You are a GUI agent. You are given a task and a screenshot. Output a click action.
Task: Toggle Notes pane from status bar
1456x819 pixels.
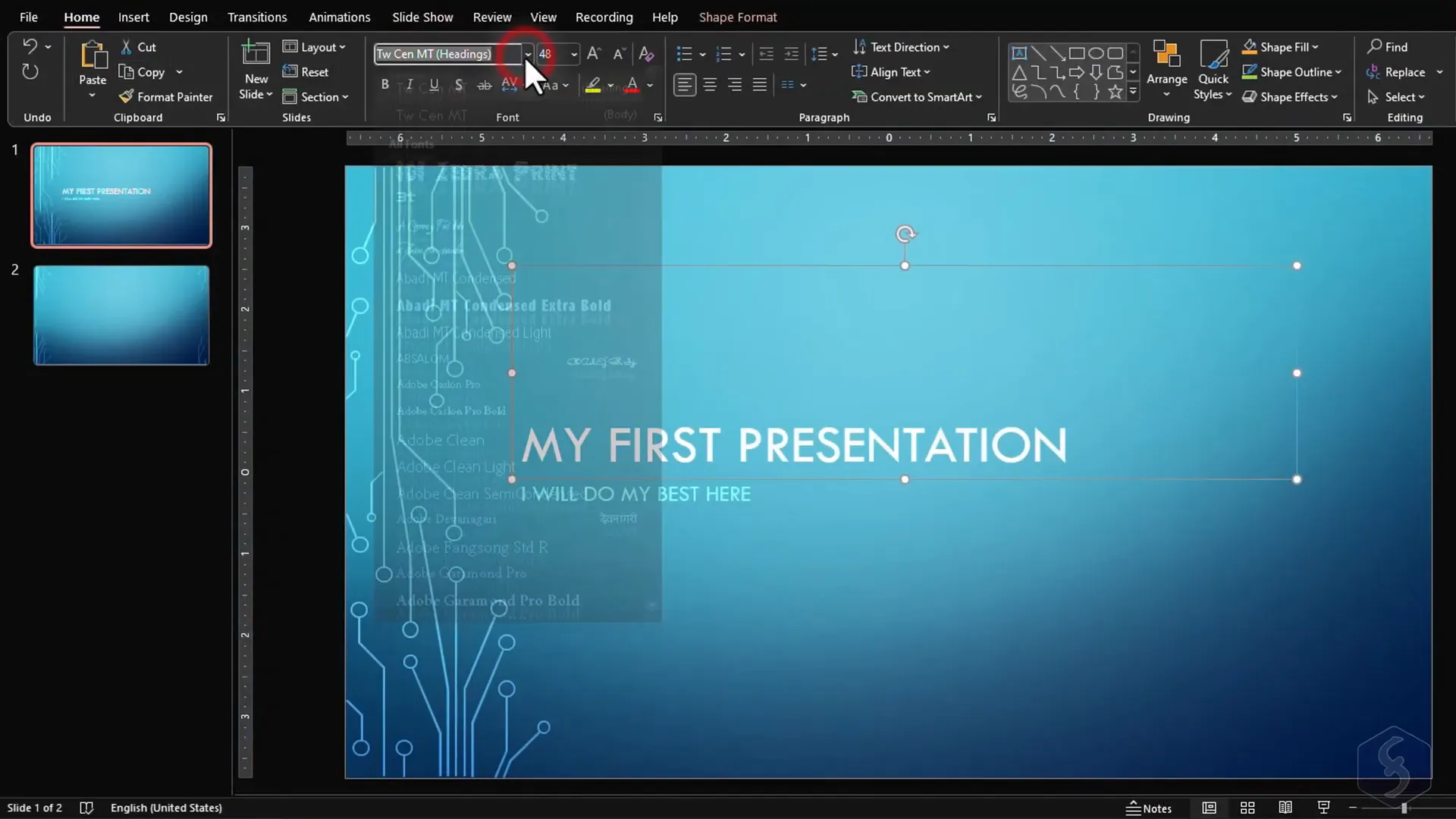(1149, 808)
